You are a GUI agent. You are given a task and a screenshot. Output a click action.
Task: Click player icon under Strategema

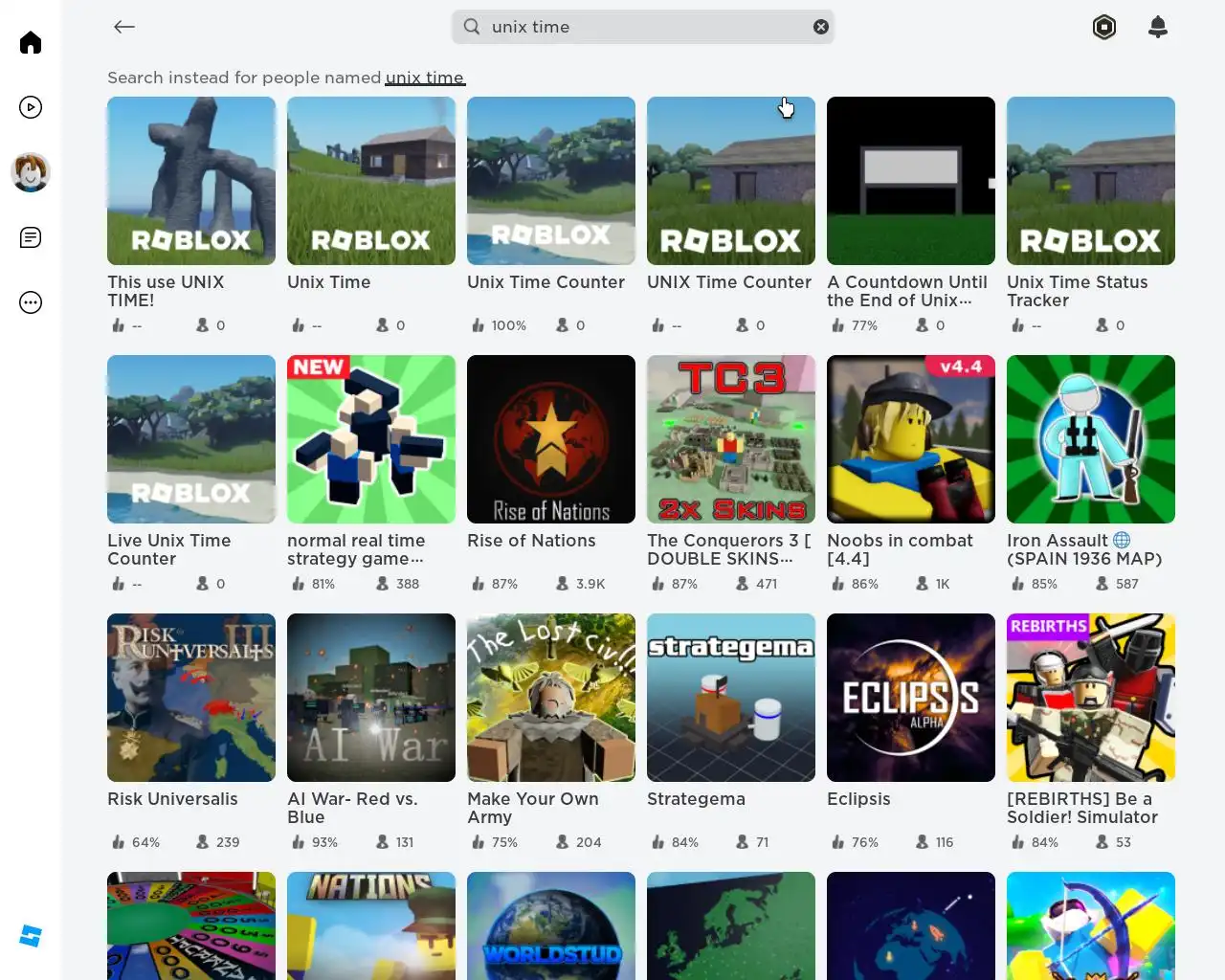click(x=742, y=842)
